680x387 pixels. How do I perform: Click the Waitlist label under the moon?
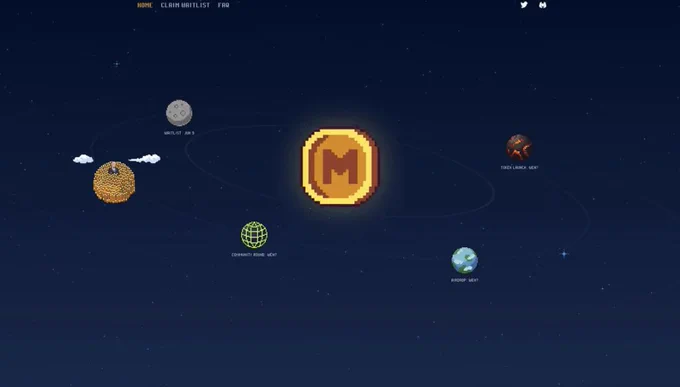click(179, 133)
